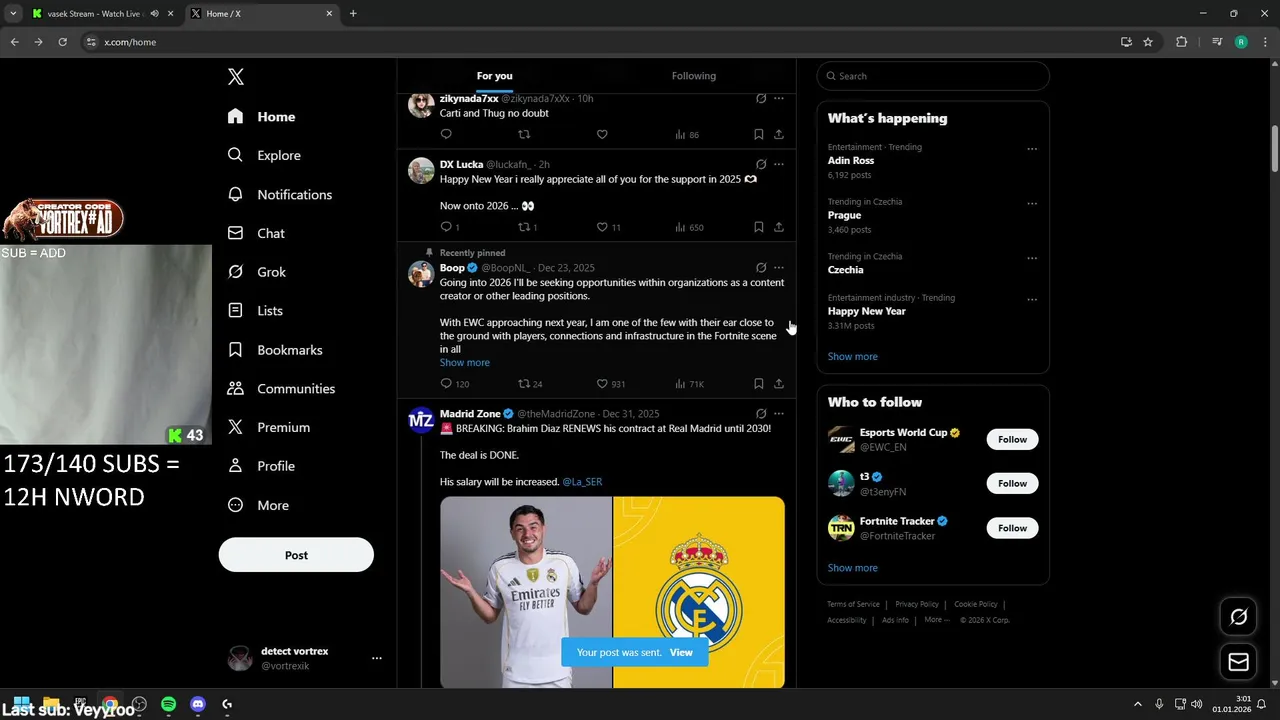Switch to the For you tab

coord(494,76)
